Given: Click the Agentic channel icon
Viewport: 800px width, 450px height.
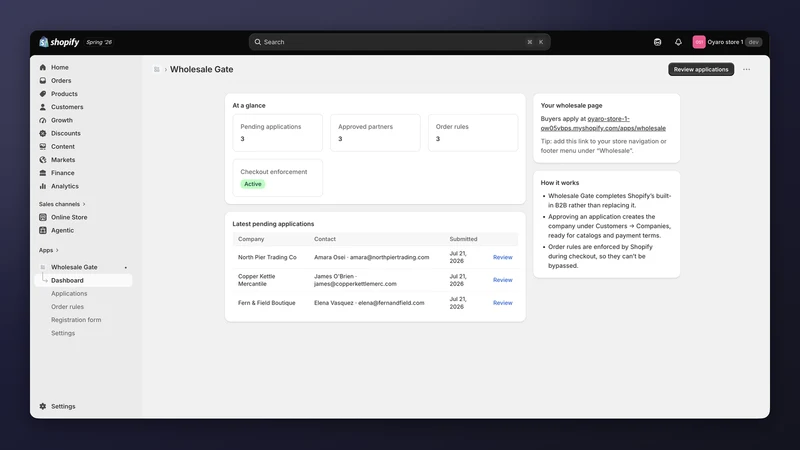Looking at the screenshot, I should click(43, 231).
